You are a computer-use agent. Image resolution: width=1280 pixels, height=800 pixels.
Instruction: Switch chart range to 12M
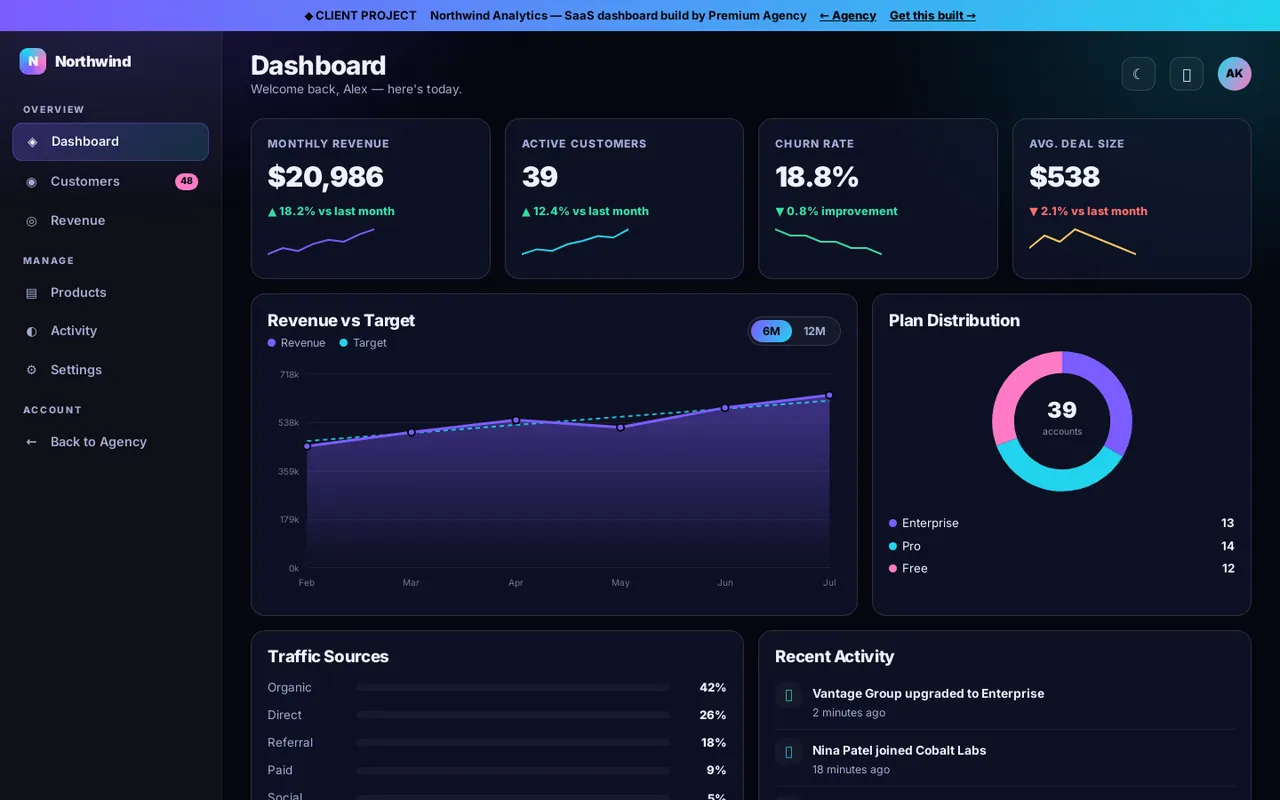point(815,331)
